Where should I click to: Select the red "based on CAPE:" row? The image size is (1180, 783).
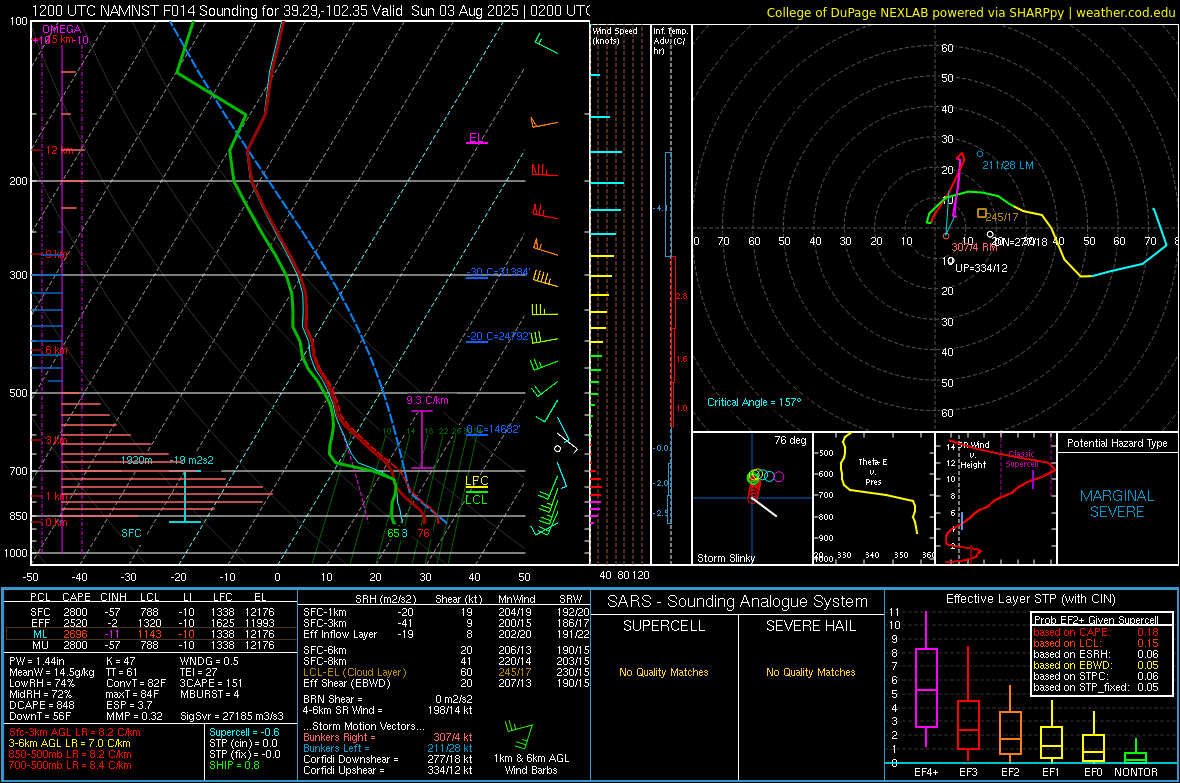(1096, 632)
